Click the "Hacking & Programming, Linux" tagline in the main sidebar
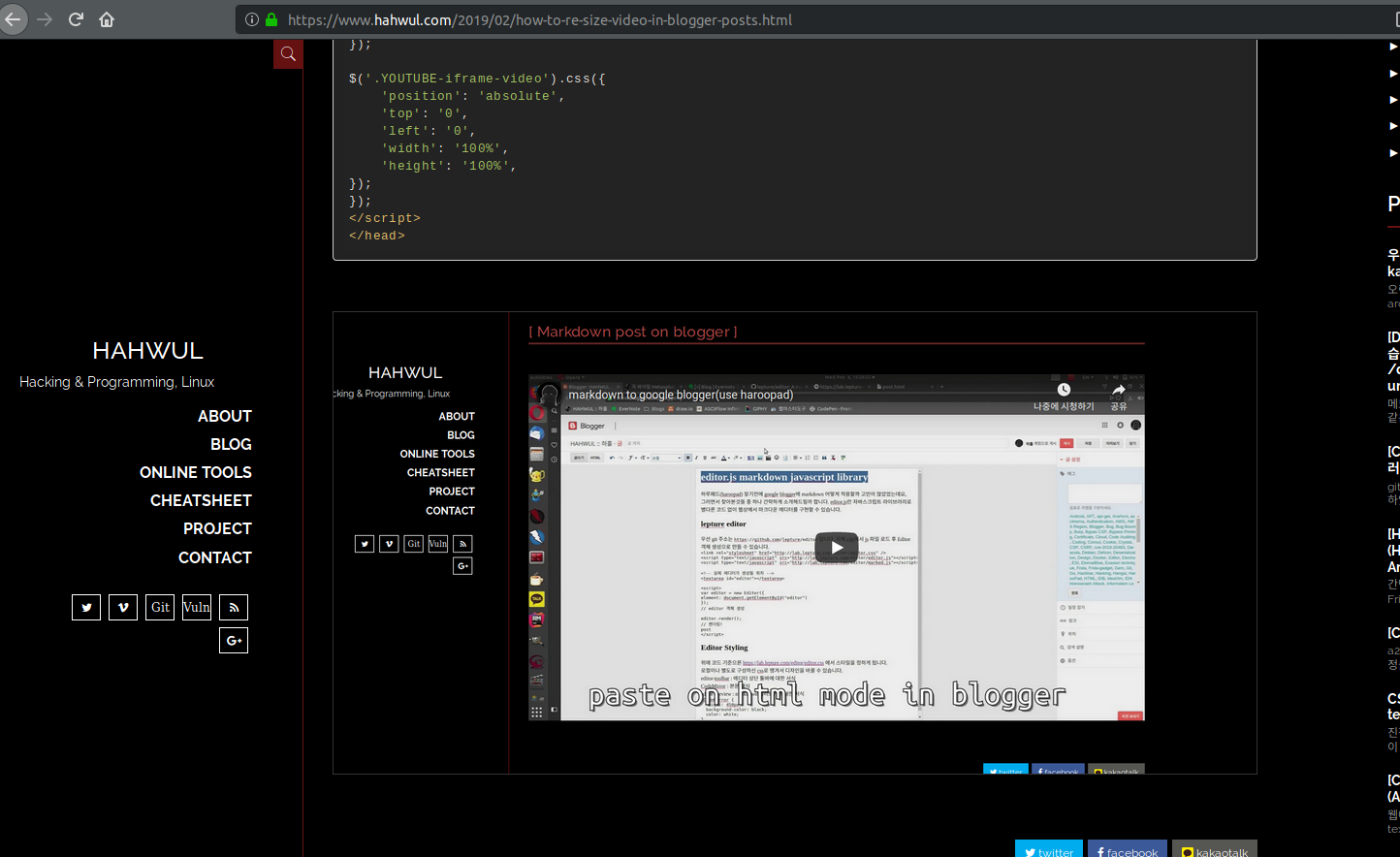The image size is (1400, 857). [116, 382]
